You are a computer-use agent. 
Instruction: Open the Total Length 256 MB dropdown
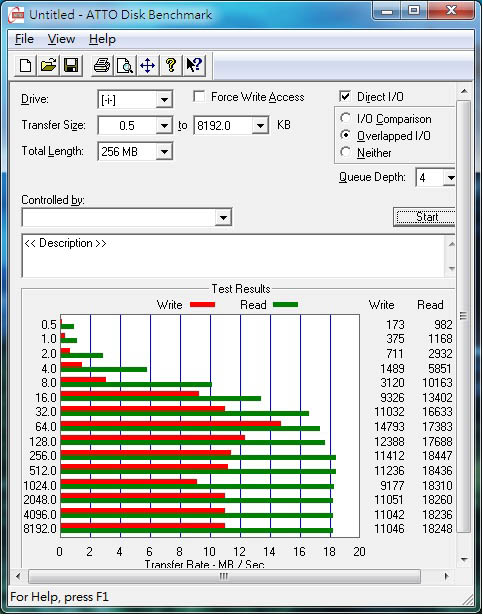[x=164, y=152]
